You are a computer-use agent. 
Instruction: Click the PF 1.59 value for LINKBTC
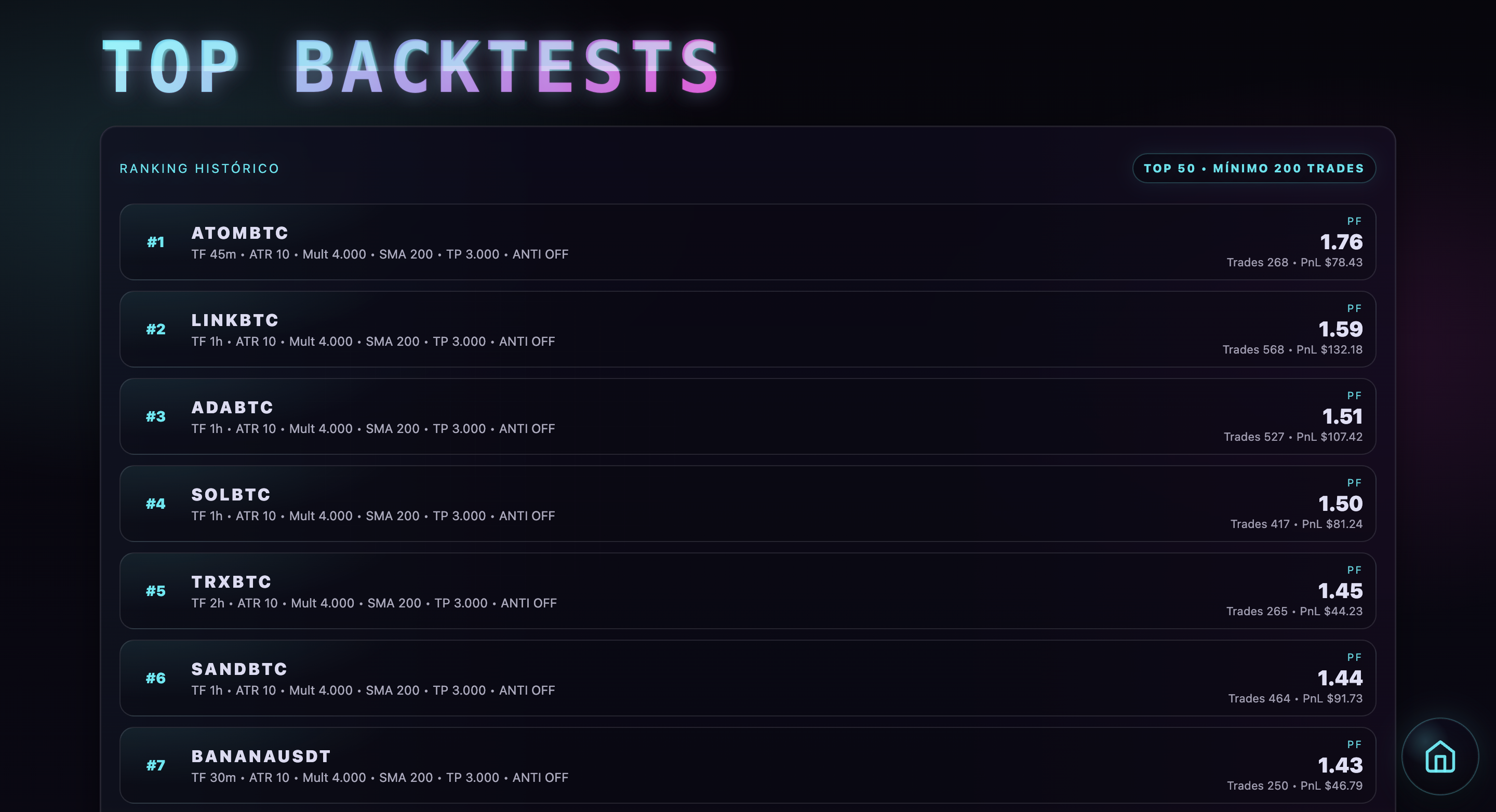pyautogui.click(x=1340, y=329)
